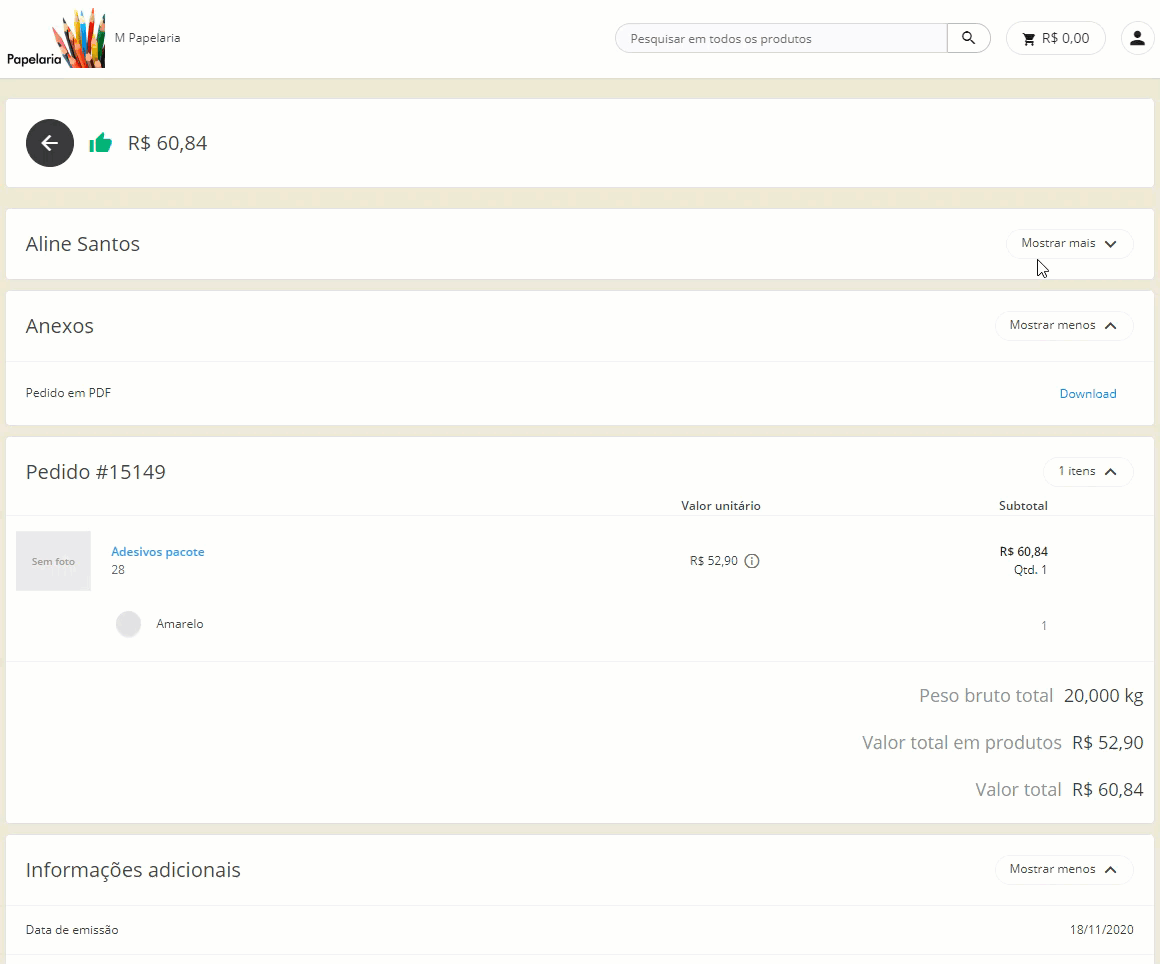Click the Subtotal column header
Image resolution: width=1160 pixels, height=964 pixels.
1023,506
